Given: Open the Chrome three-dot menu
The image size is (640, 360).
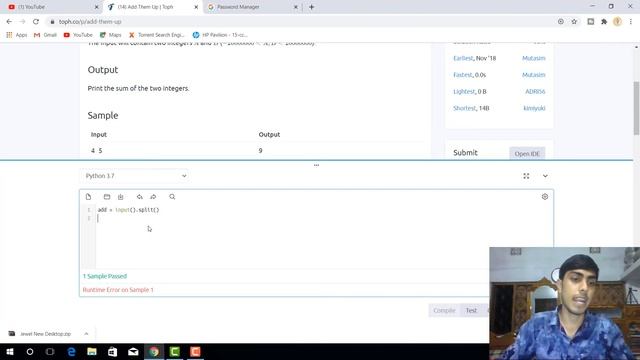Looking at the screenshot, I should pyautogui.click(x=631, y=22).
